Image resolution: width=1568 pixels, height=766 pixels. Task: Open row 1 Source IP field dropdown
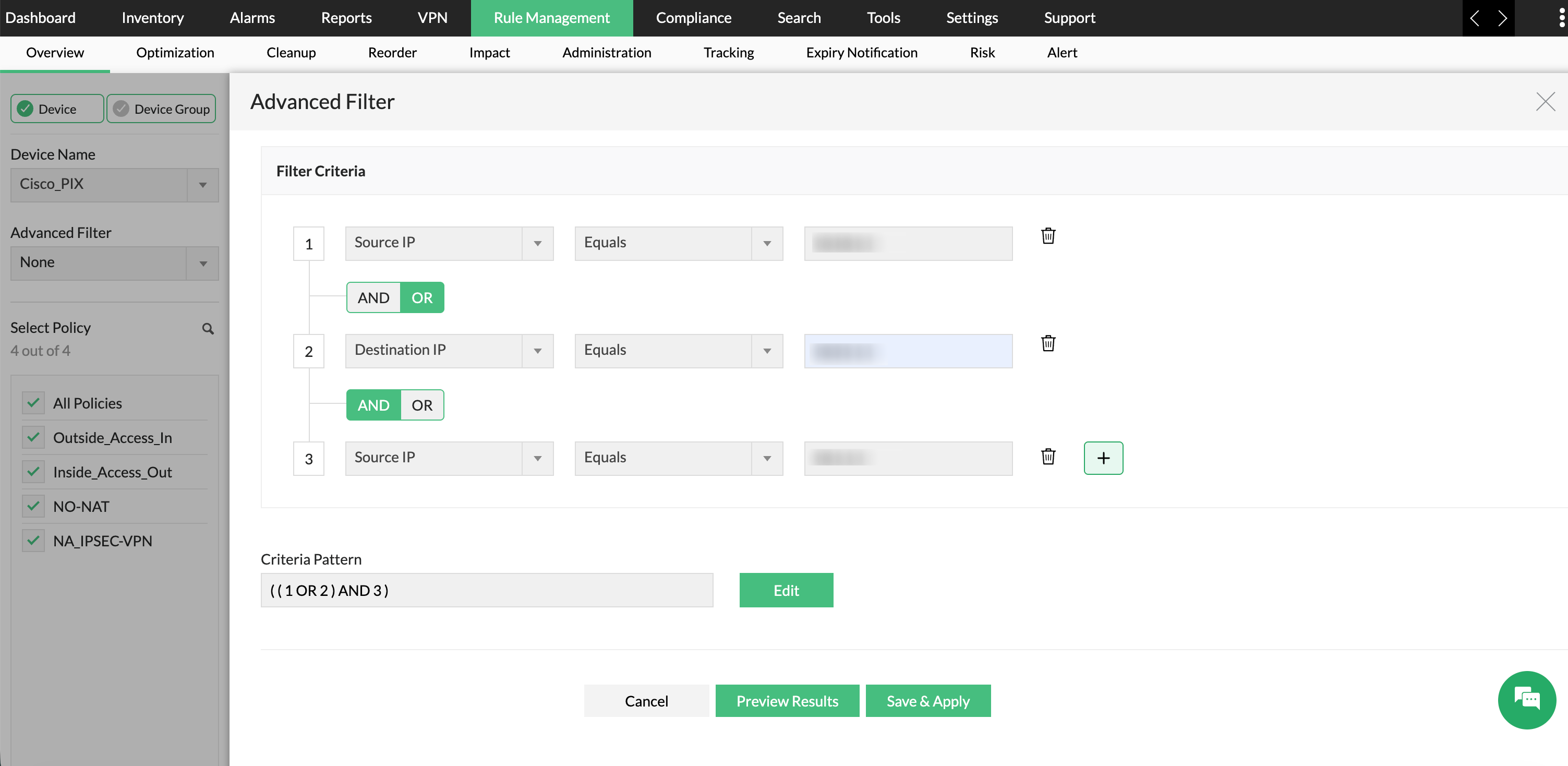pos(449,243)
